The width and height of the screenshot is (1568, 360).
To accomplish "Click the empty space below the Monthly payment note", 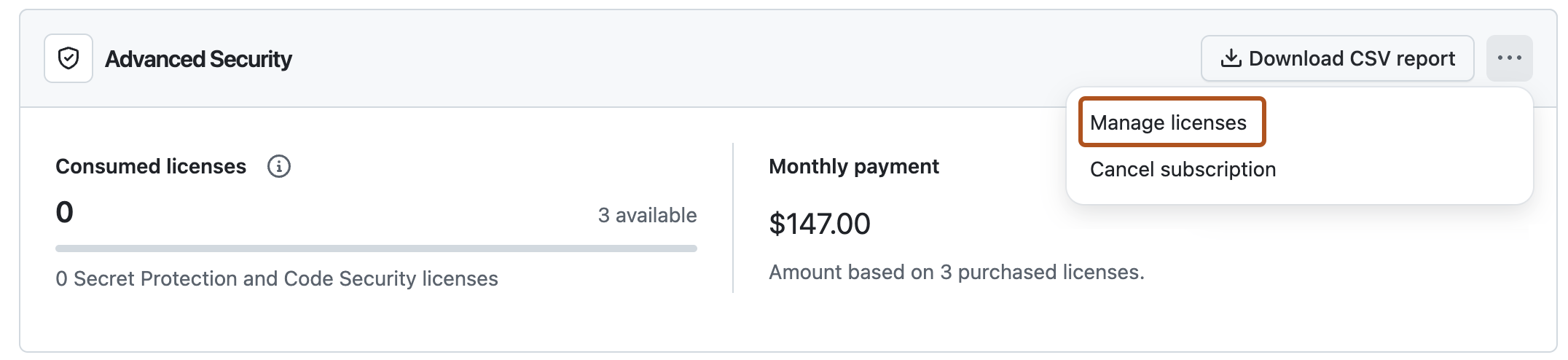I will 1093,317.
